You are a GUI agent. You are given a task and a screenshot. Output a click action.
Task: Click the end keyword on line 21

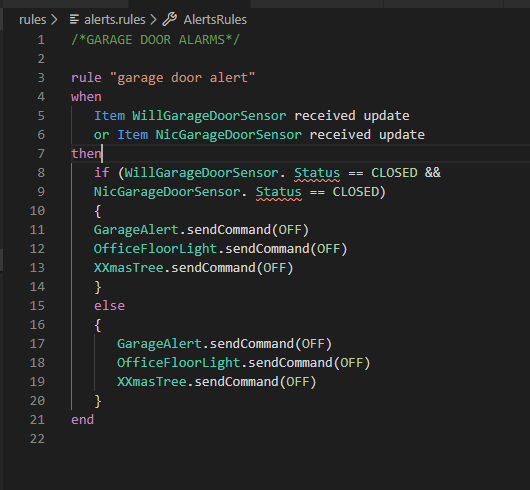tap(82, 420)
